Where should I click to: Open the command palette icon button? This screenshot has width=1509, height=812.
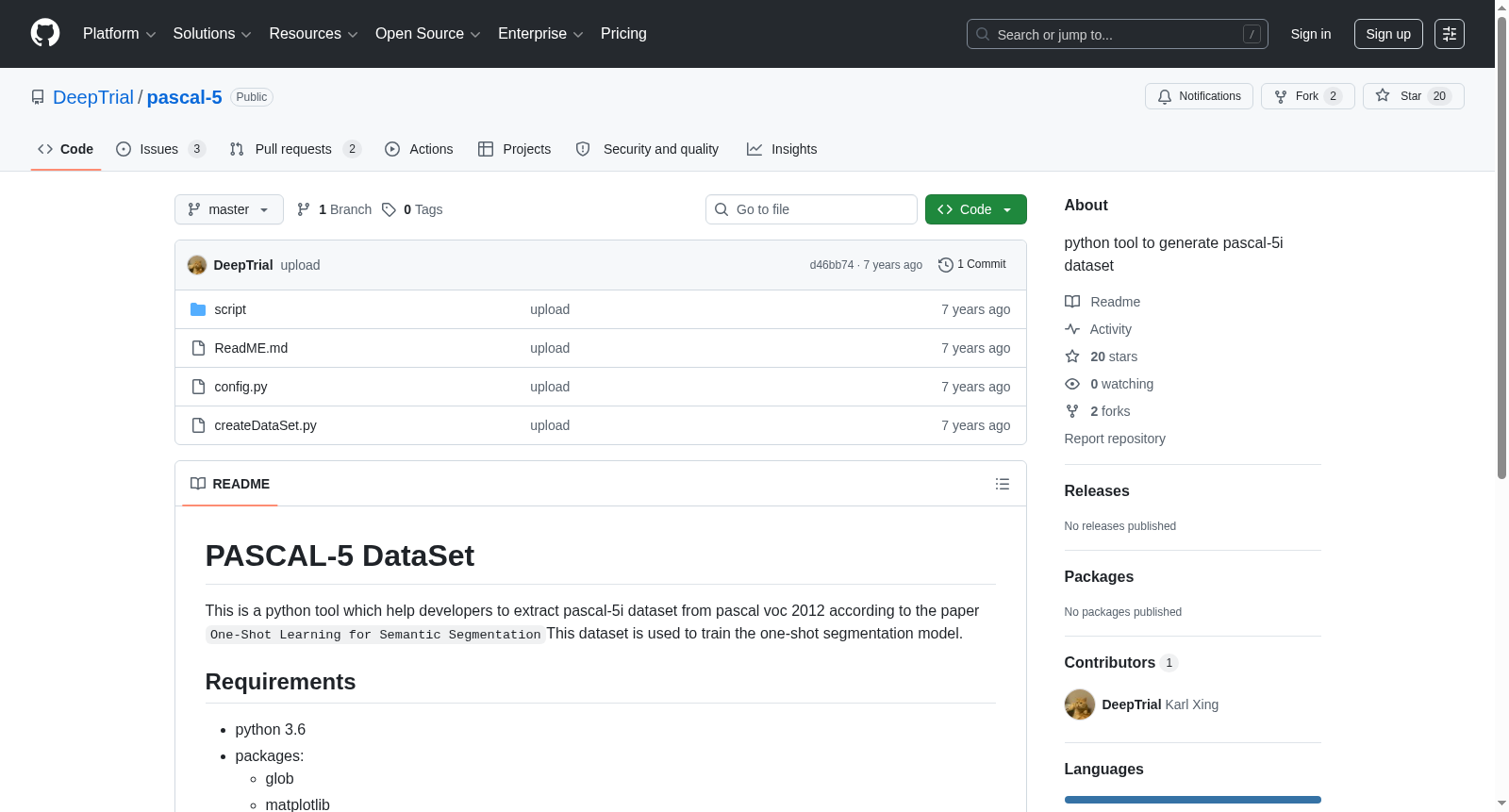pyautogui.click(x=1450, y=34)
